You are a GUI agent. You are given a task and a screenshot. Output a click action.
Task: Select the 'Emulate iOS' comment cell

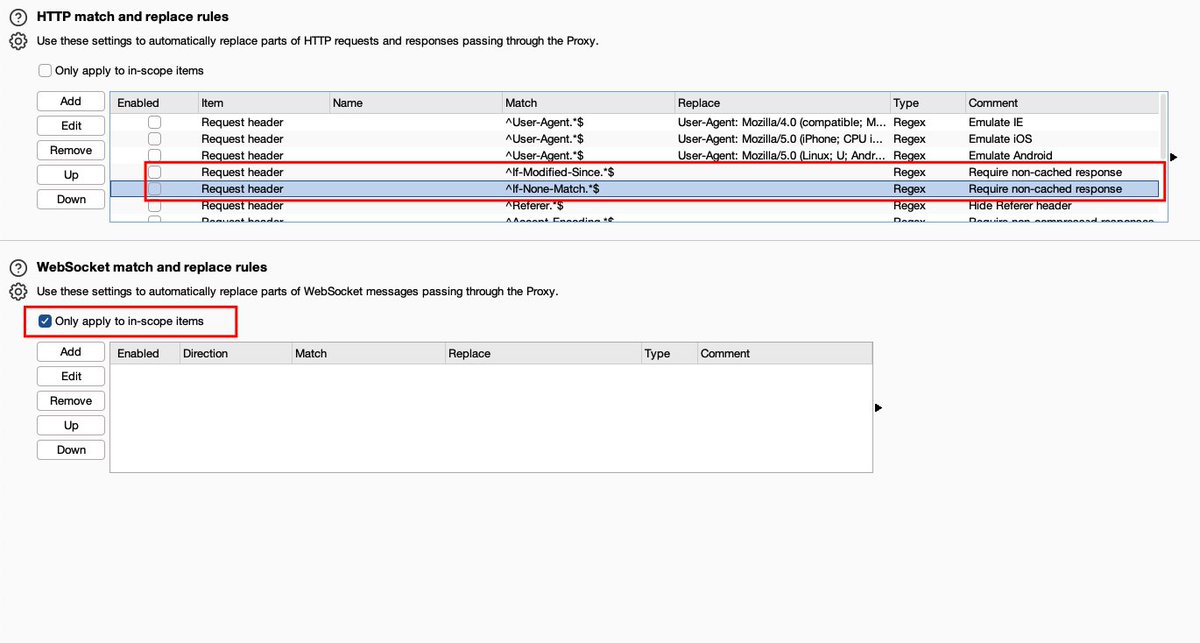pos(1000,139)
